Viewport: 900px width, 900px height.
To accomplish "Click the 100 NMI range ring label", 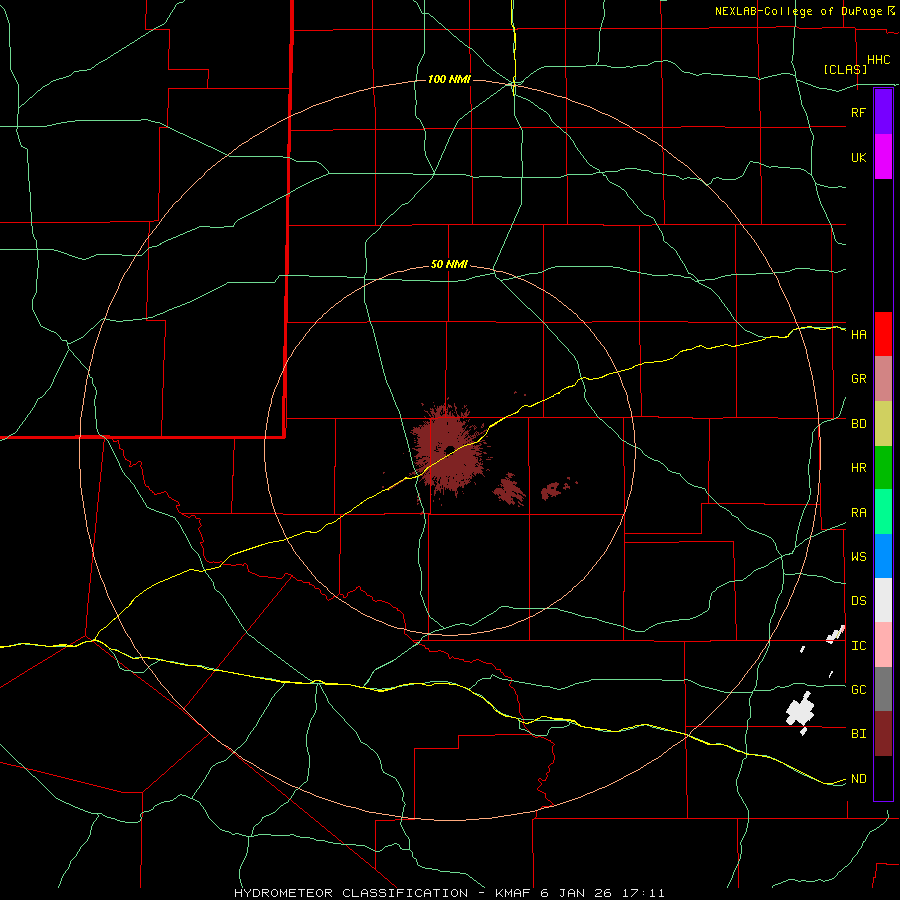I will pos(449,79).
